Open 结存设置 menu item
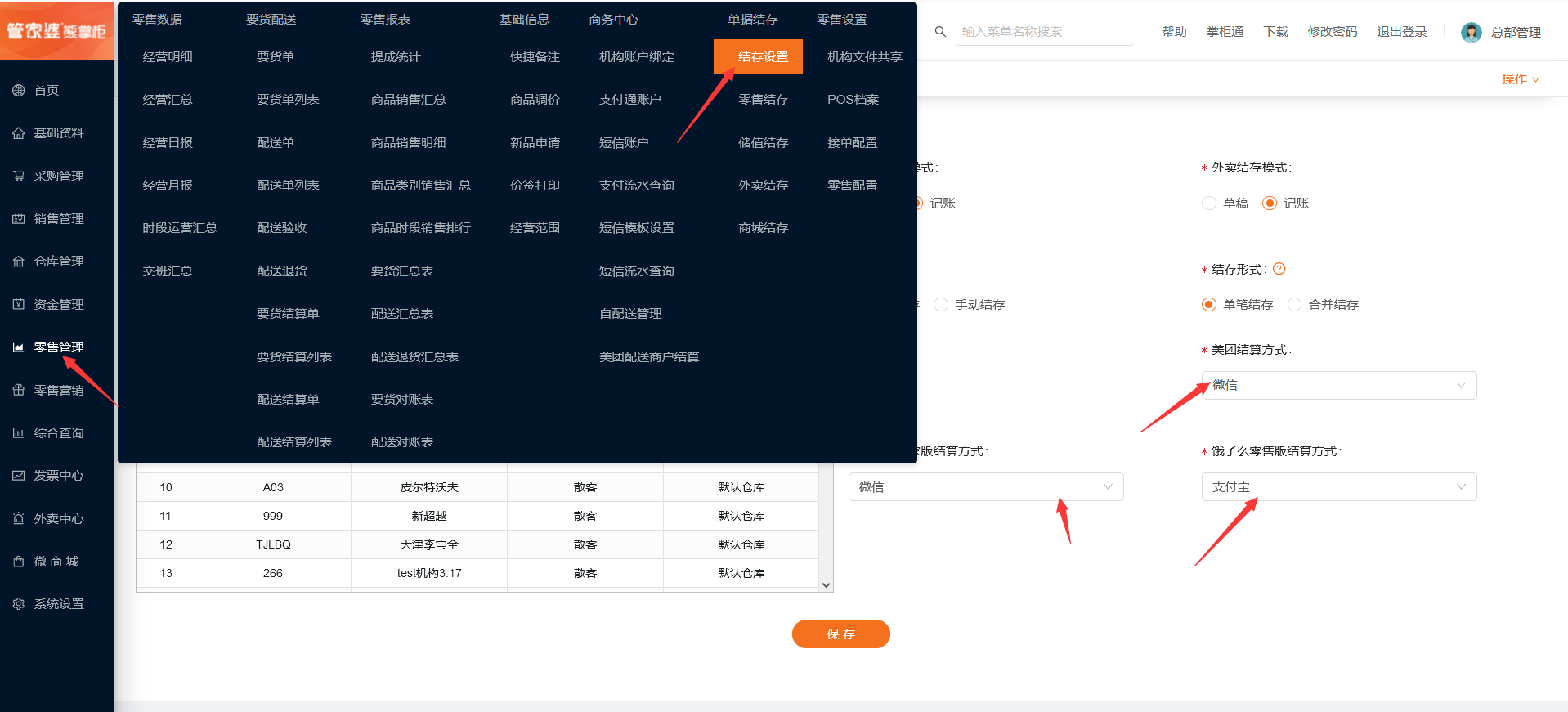1568x712 pixels. click(758, 56)
